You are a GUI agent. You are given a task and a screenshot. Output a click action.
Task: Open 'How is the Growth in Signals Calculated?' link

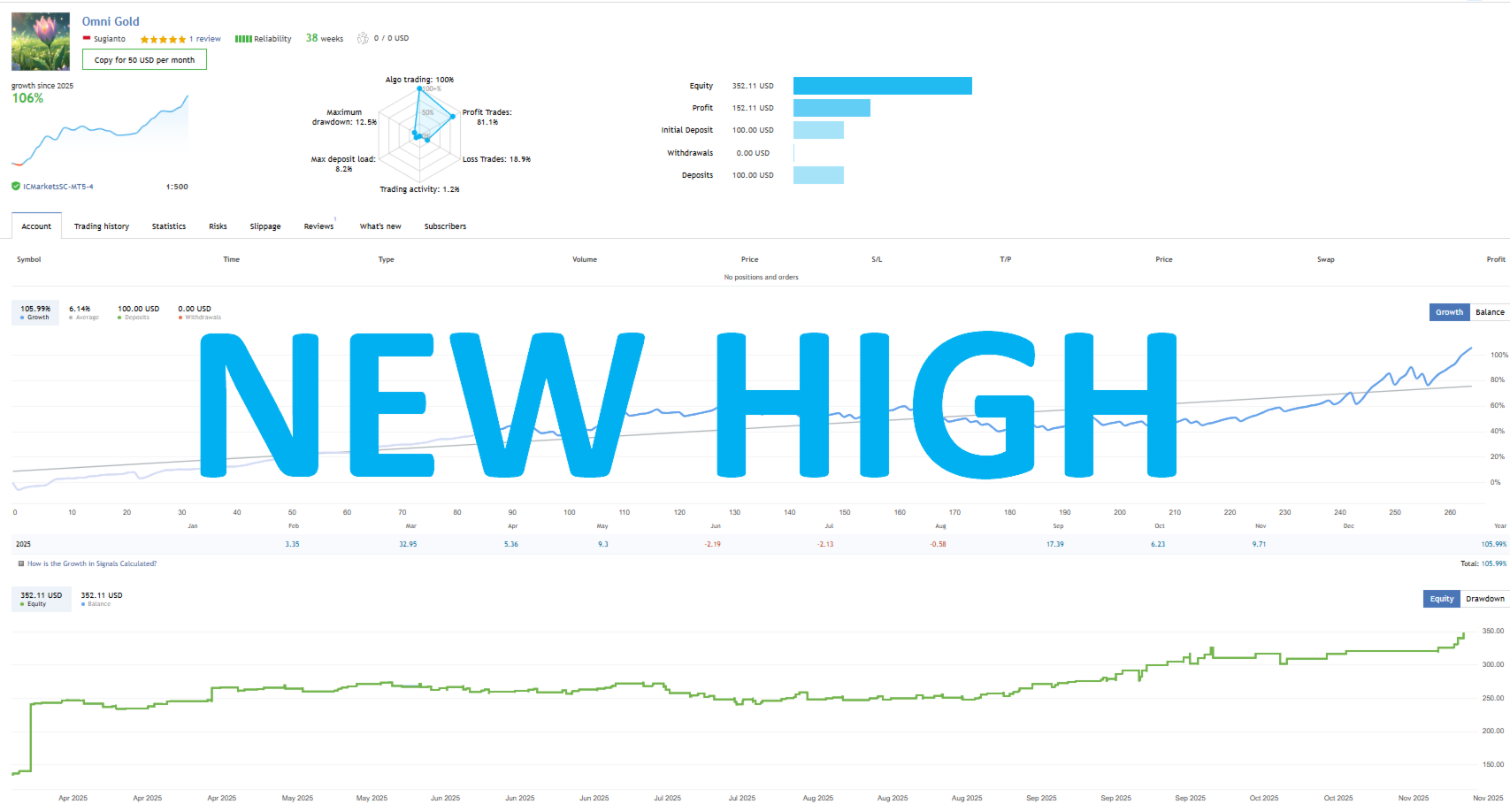(x=92, y=563)
